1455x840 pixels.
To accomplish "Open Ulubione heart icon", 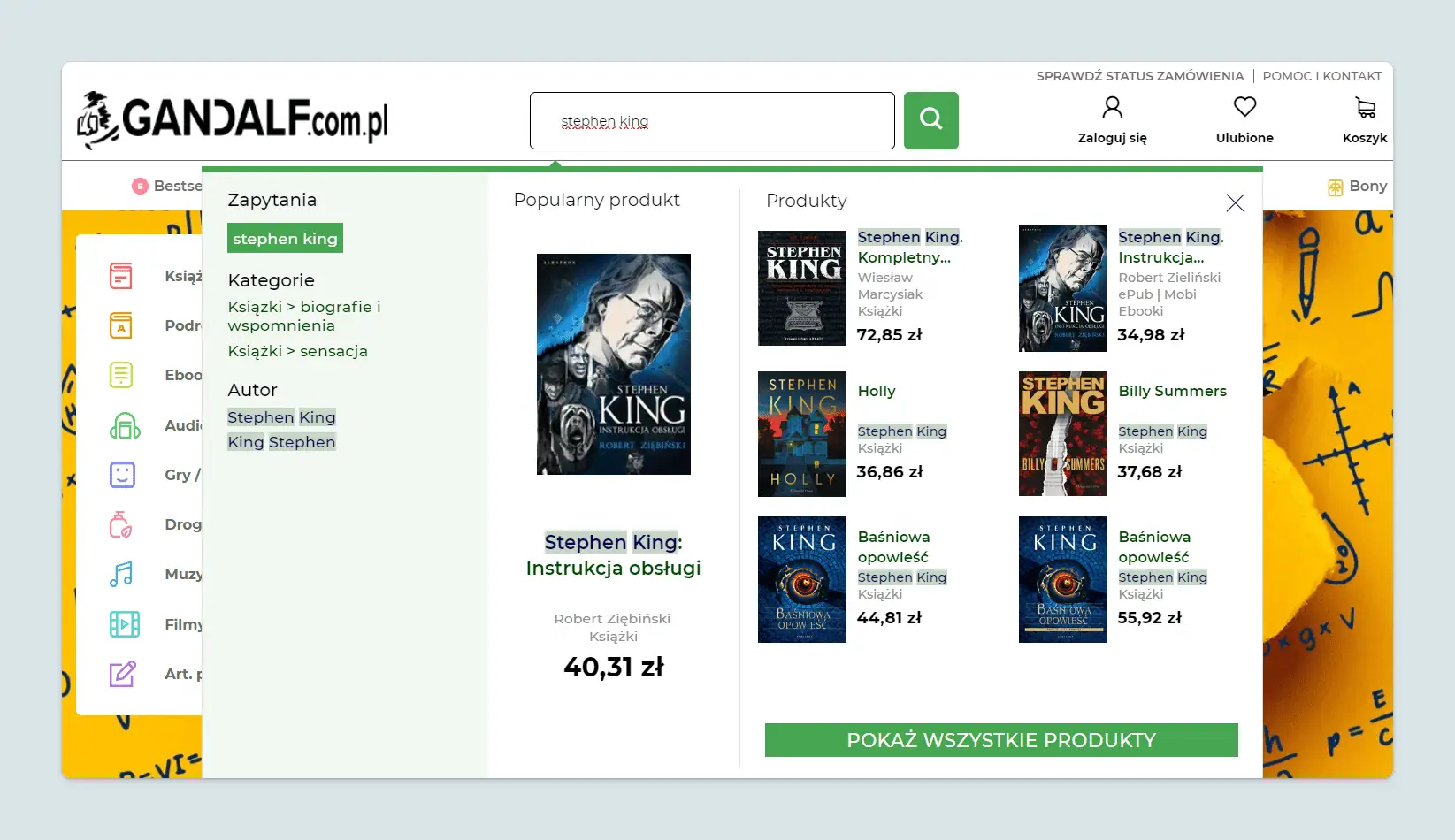I will pyautogui.click(x=1244, y=107).
